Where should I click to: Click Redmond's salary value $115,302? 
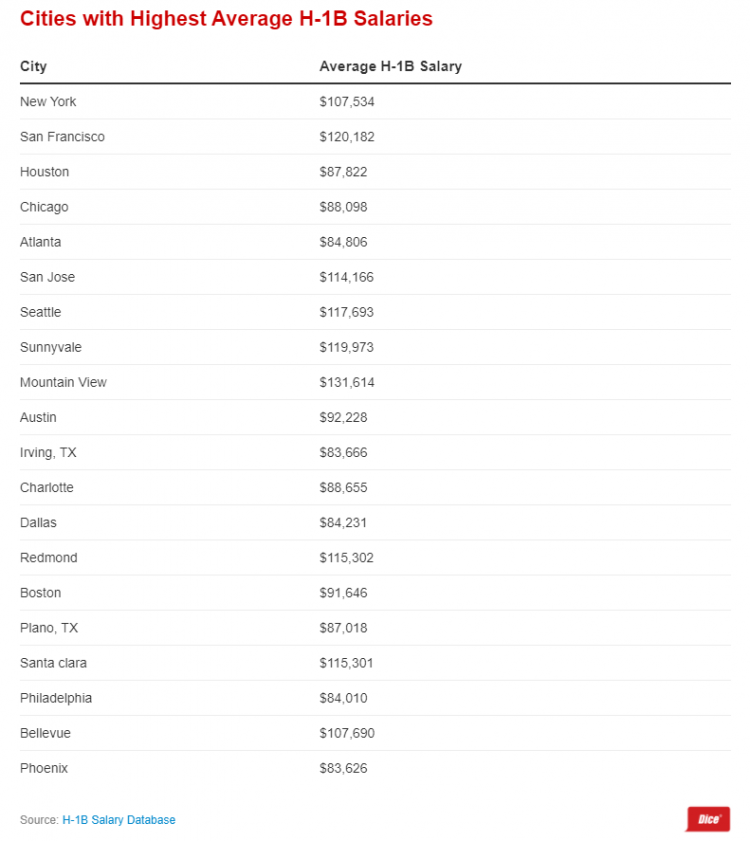(x=347, y=558)
